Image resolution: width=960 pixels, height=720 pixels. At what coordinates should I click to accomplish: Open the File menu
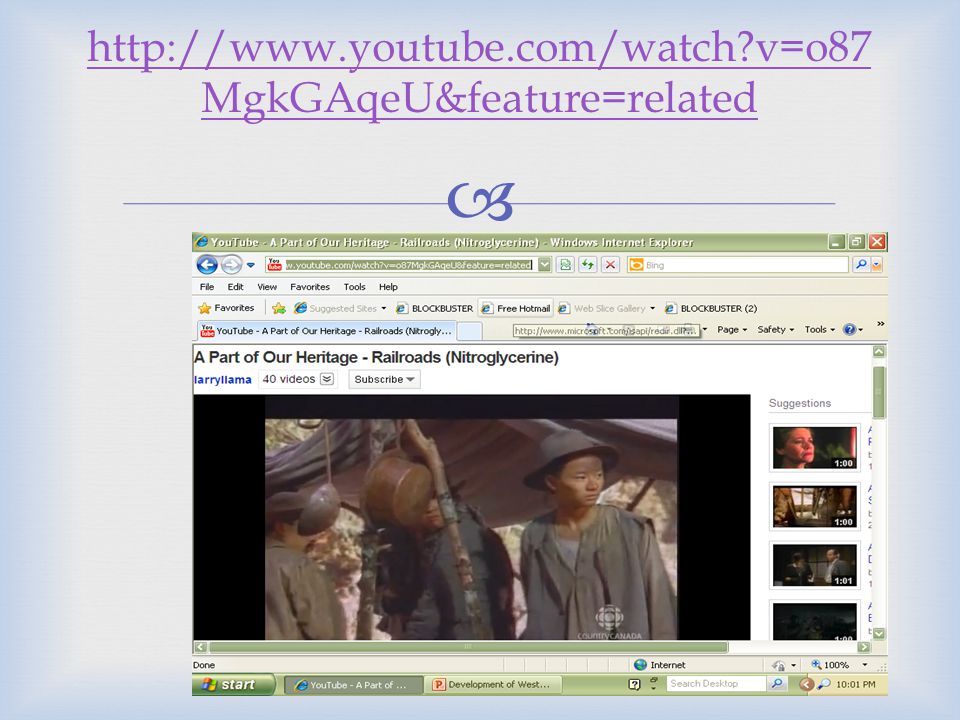click(207, 287)
